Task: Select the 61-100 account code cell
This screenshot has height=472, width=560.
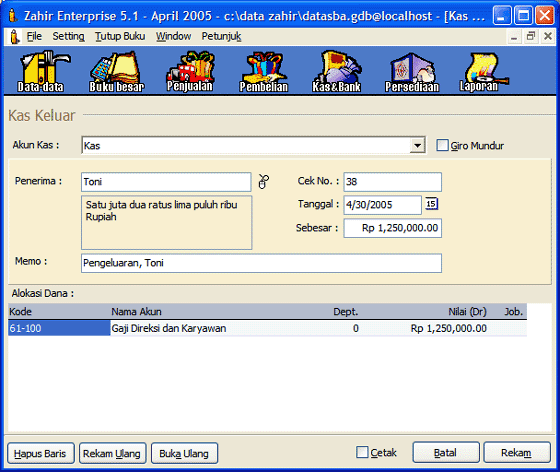Action: (x=59, y=328)
